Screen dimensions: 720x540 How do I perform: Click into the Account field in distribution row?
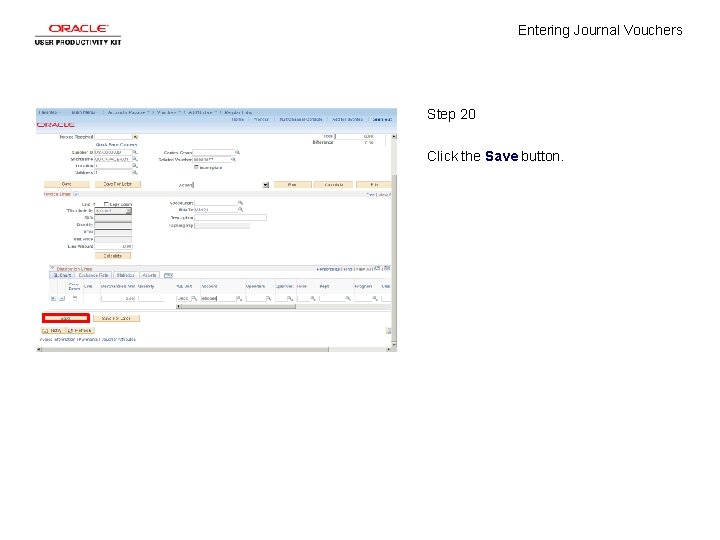coord(218,298)
